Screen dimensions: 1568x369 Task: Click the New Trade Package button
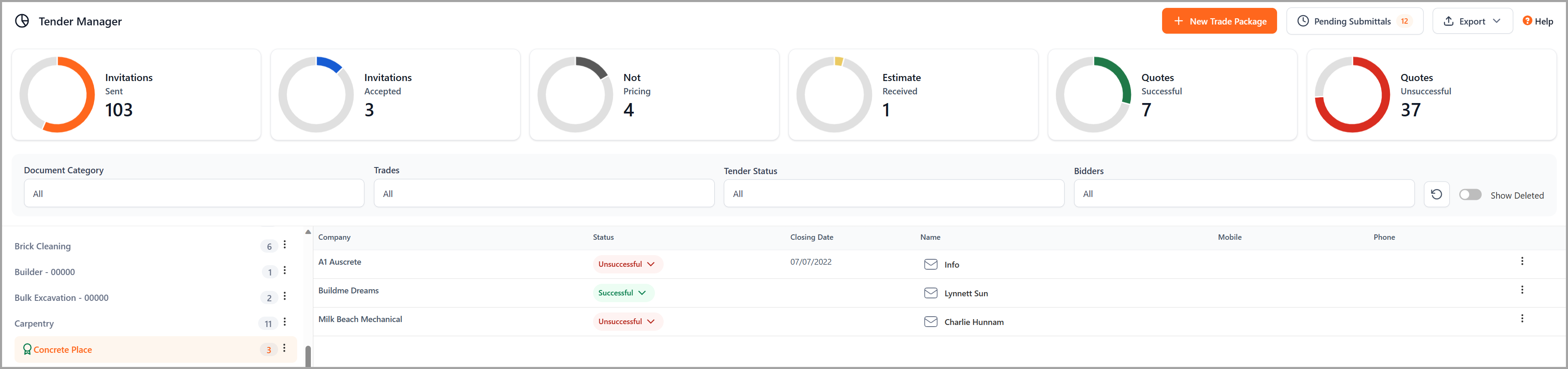tap(1219, 21)
